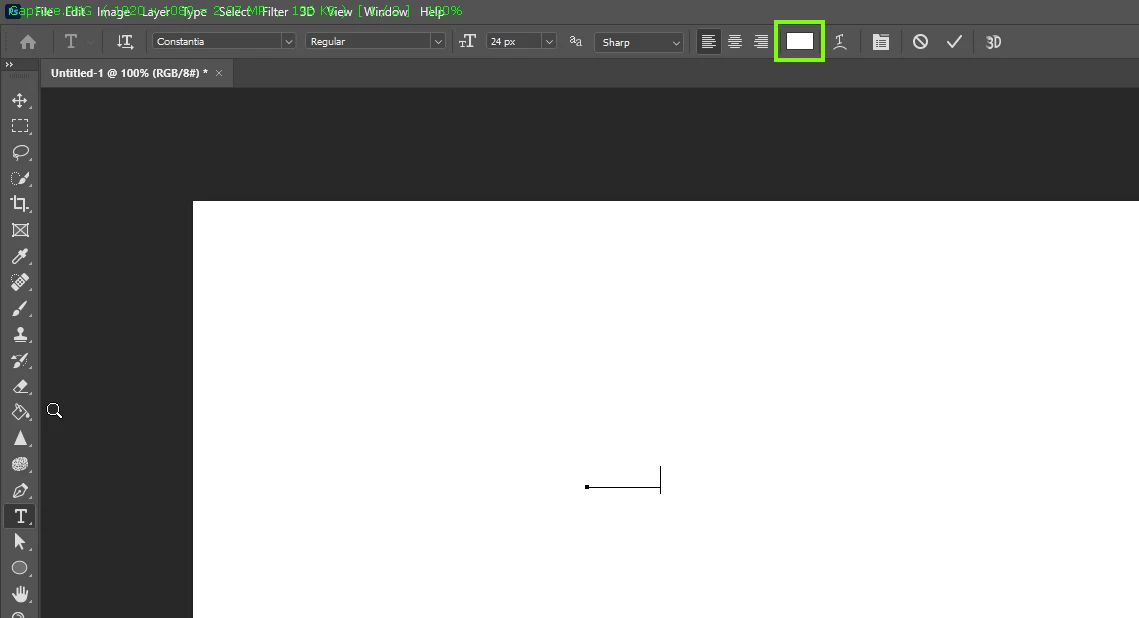Close the Untitled-1 document tab
This screenshot has height=618, width=1139.
pyautogui.click(x=219, y=73)
